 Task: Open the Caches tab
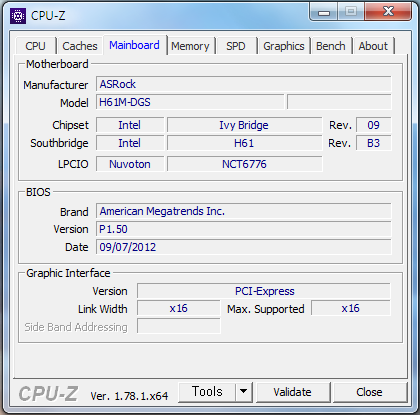click(80, 46)
